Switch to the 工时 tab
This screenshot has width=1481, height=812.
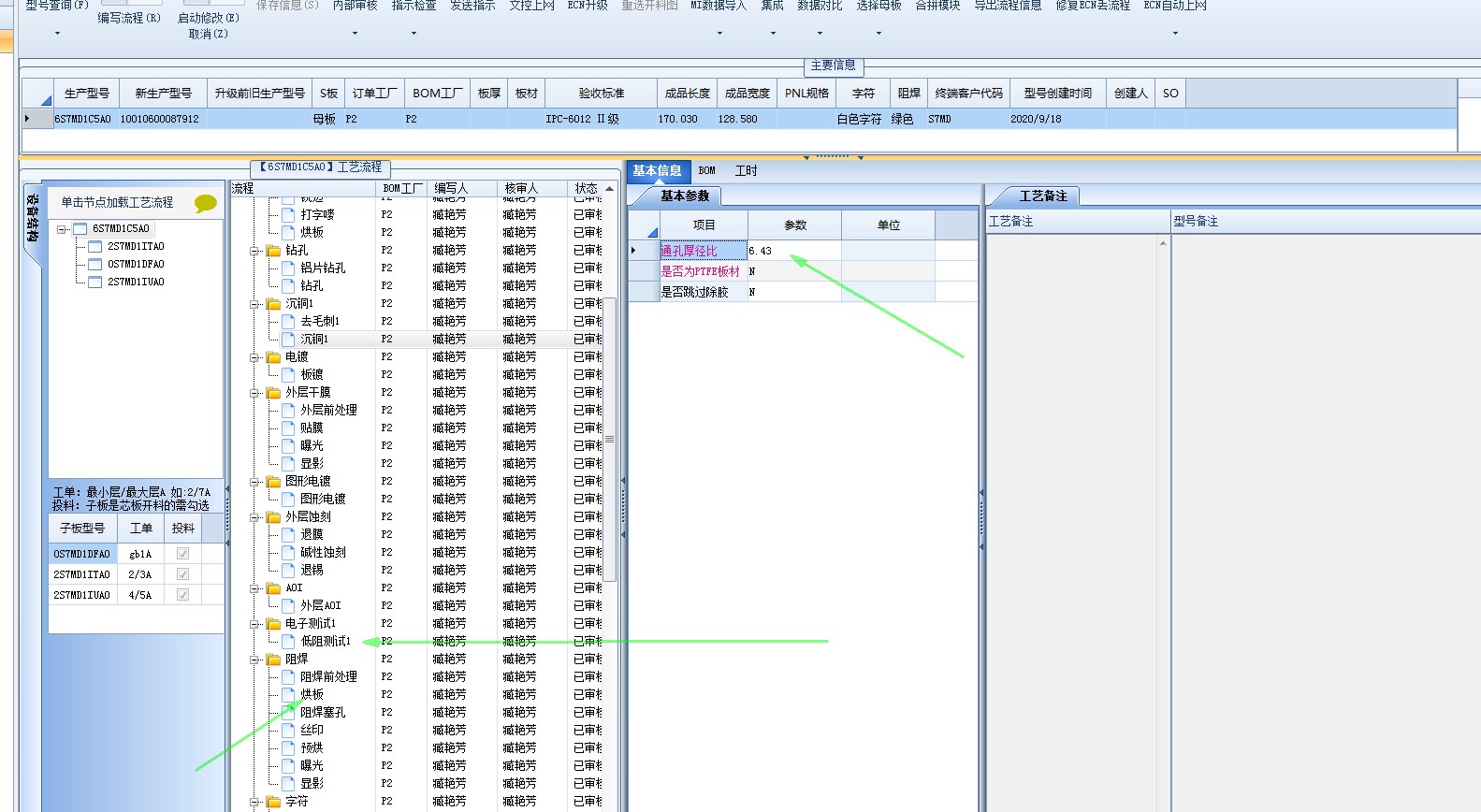pyautogui.click(x=746, y=171)
